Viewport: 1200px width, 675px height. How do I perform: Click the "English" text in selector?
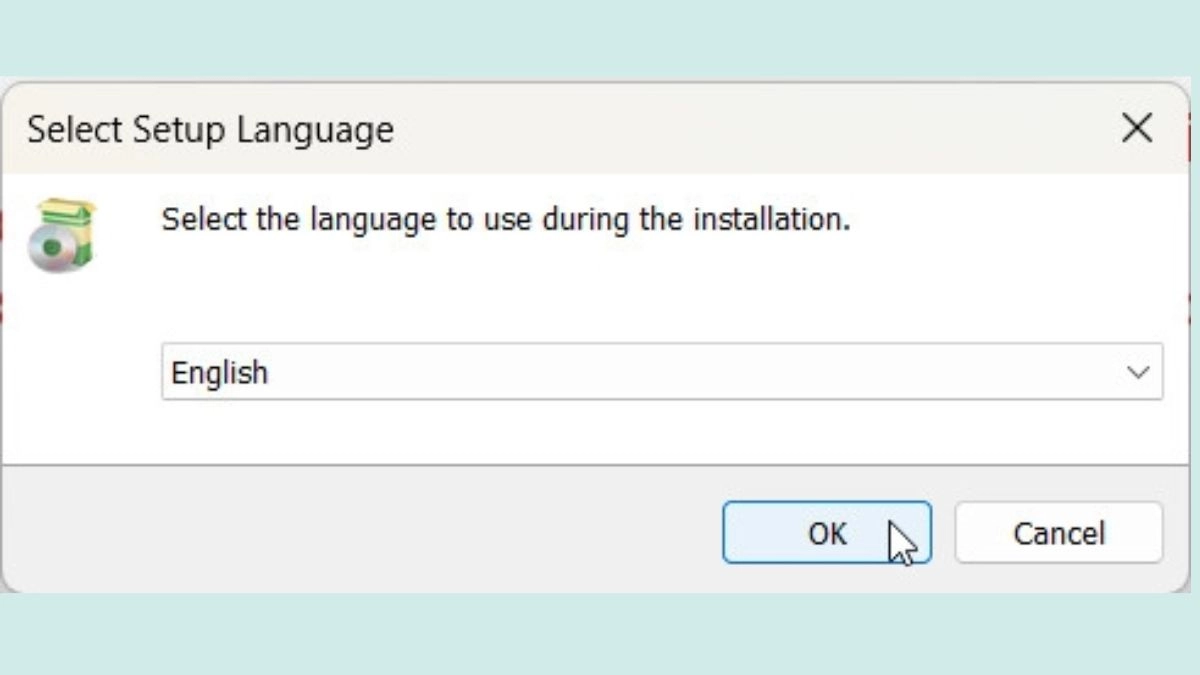point(220,373)
